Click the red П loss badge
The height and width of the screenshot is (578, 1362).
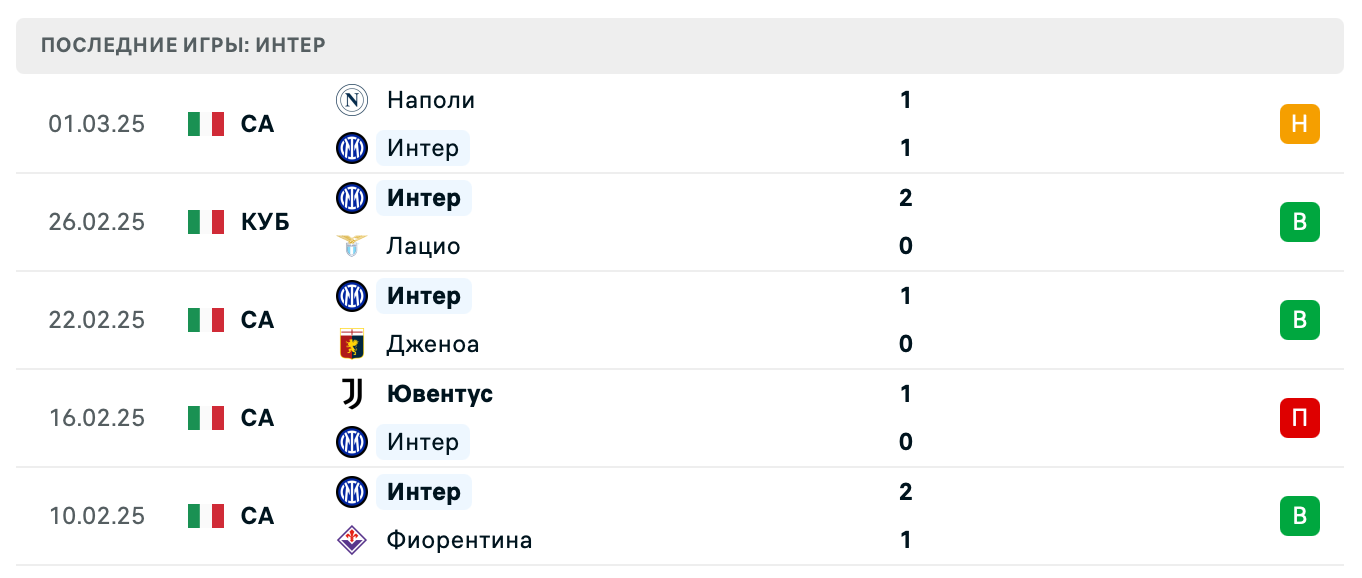click(x=1299, y=418)
